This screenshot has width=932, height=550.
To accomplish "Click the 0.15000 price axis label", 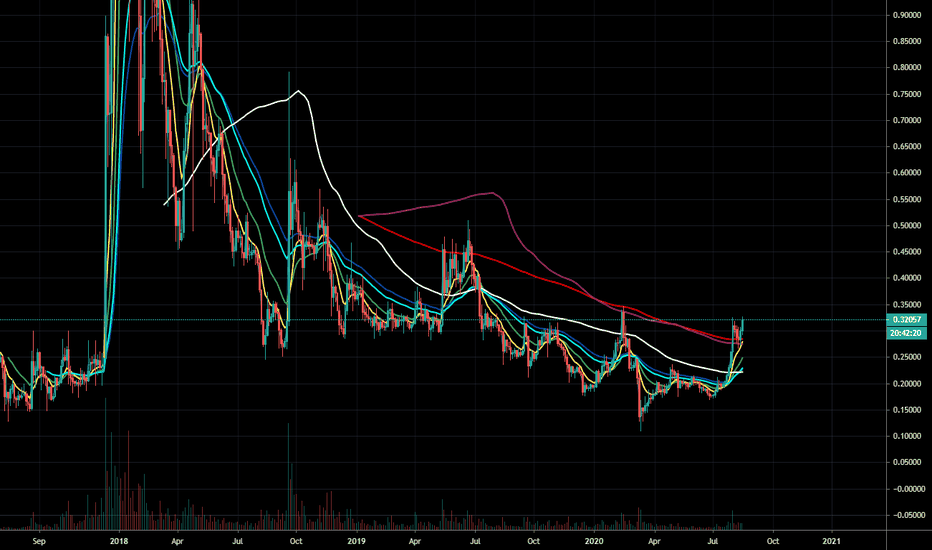I will point(908,410).
